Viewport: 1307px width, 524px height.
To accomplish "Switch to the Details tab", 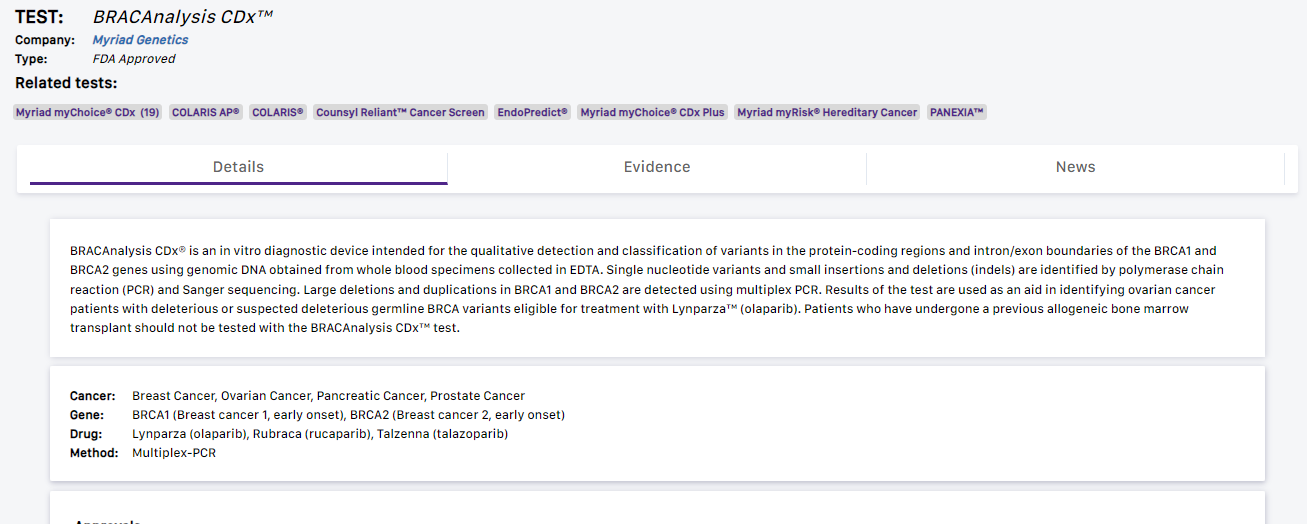I will tap(238, 167).
